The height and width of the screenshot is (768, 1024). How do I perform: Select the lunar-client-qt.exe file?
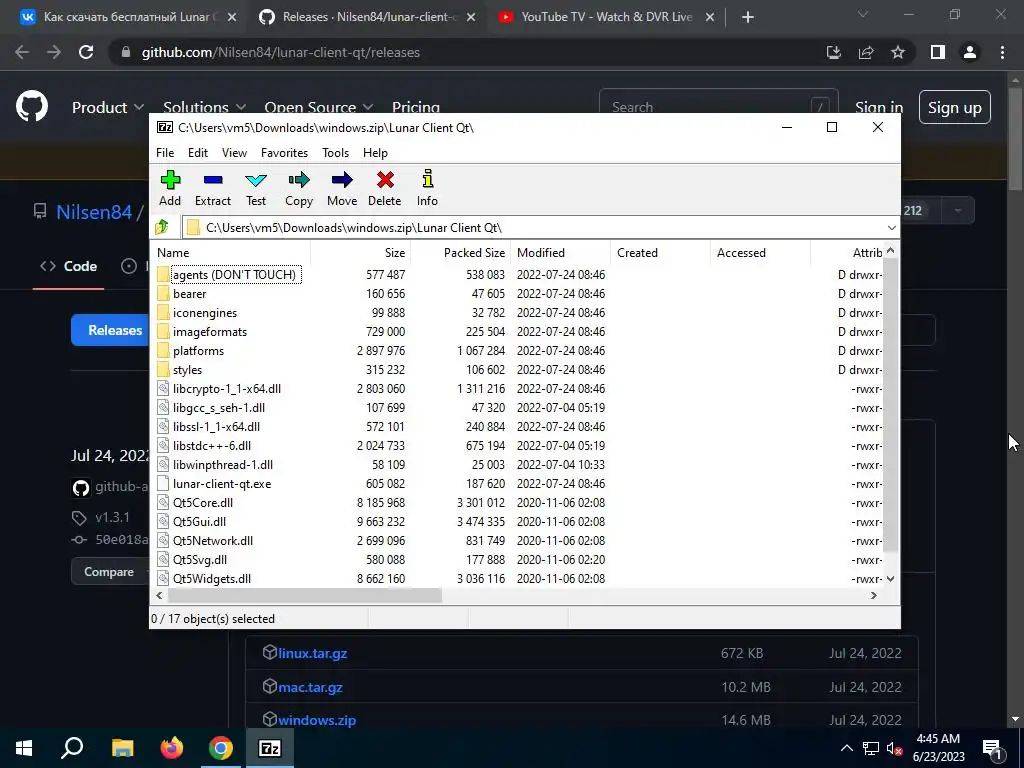tap(222, 484)
